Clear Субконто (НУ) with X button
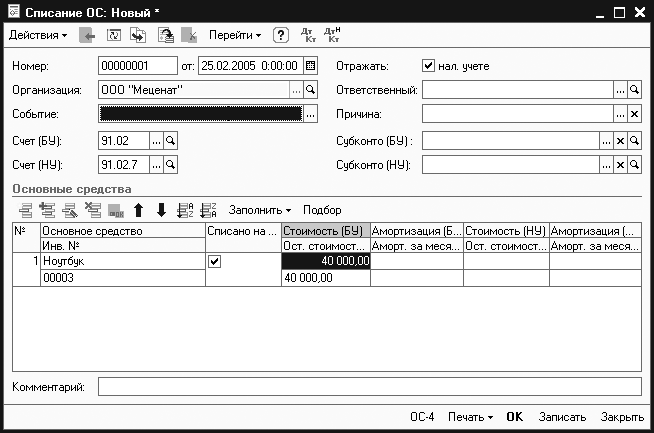The width and height of the screenshot is (654, 433). pyautogui.click(x=620, y=165)
